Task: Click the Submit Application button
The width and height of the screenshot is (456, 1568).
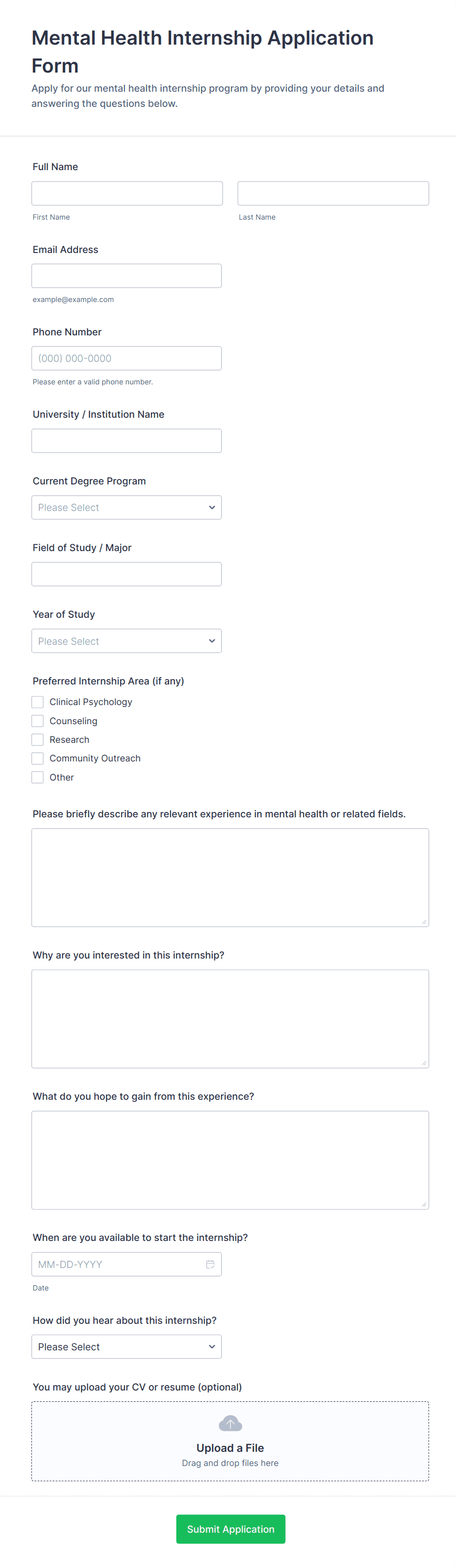Action: pos(230,1529)
